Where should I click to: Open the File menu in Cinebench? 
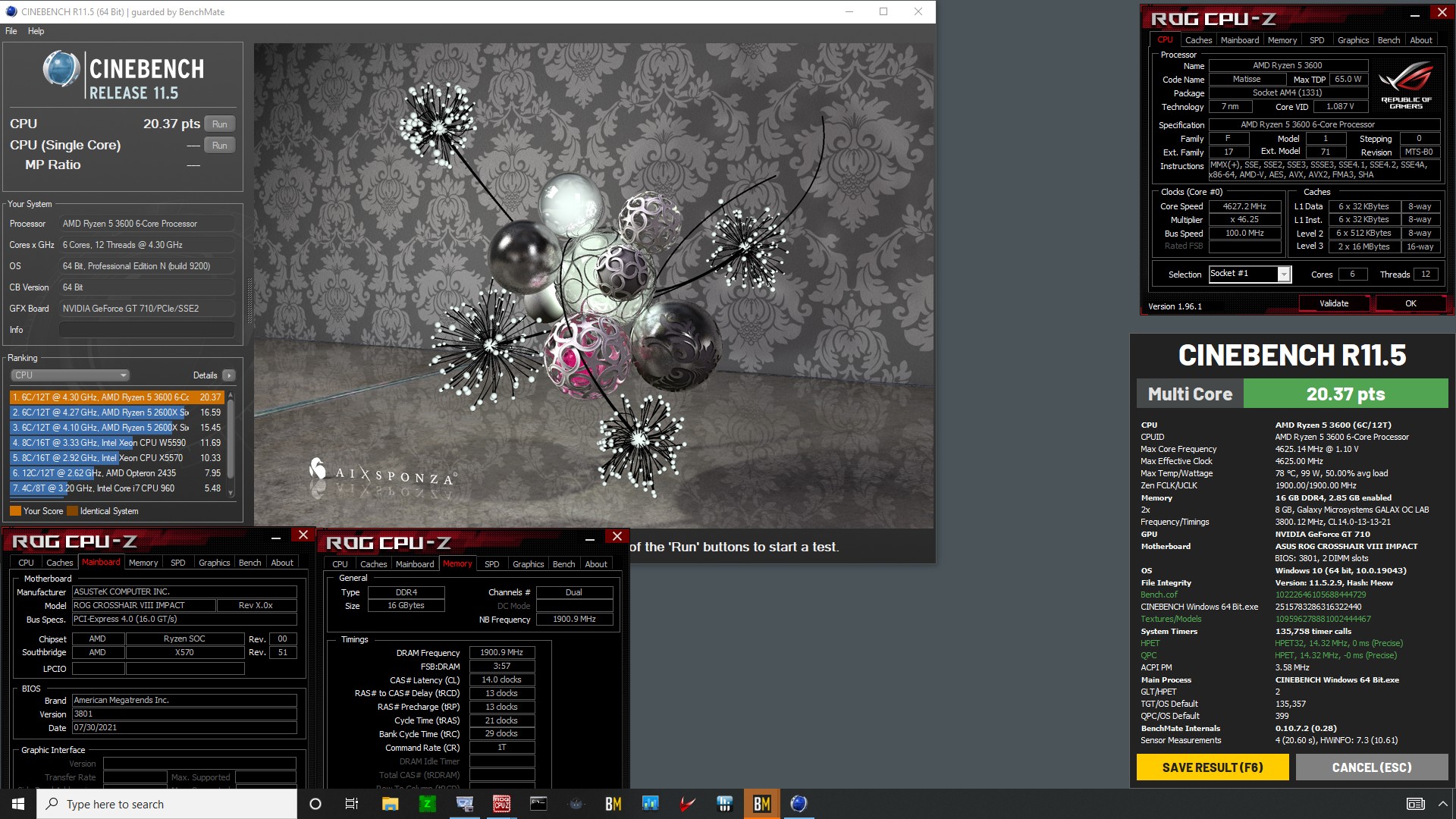pos(11,31)
